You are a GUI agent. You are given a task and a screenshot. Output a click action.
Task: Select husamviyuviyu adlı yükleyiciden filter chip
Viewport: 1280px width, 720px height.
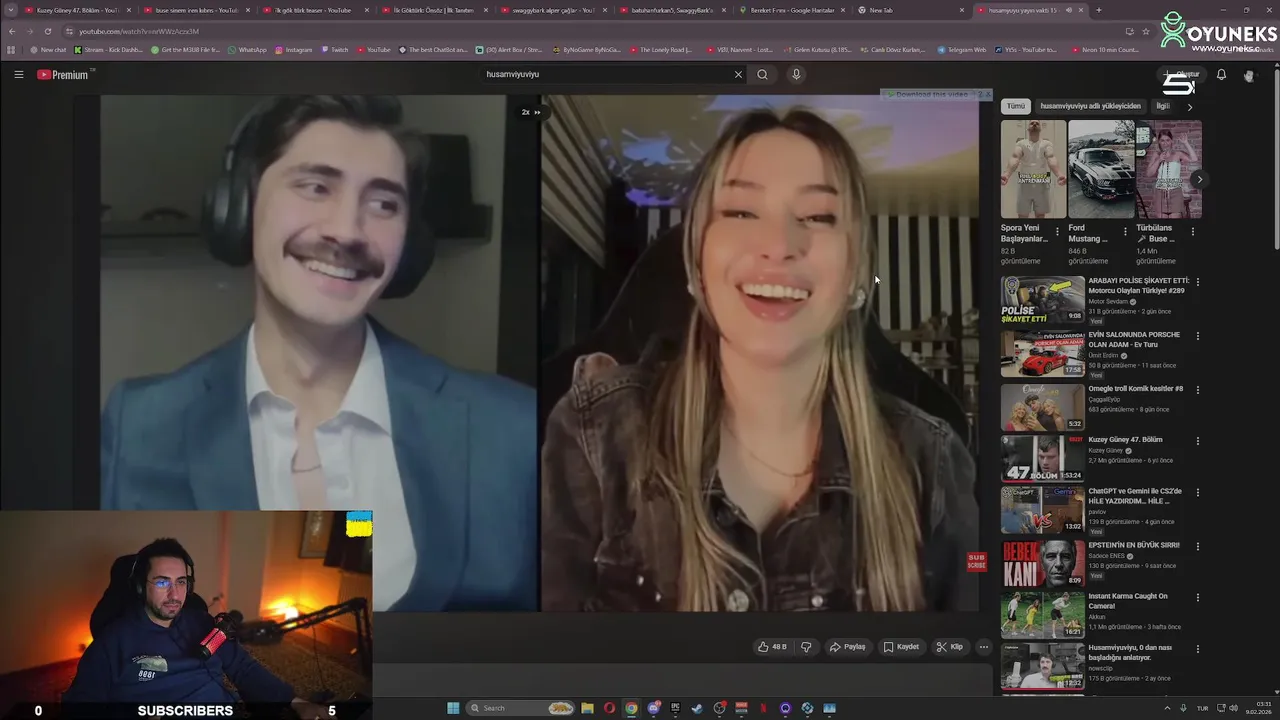click(1090, 106)
